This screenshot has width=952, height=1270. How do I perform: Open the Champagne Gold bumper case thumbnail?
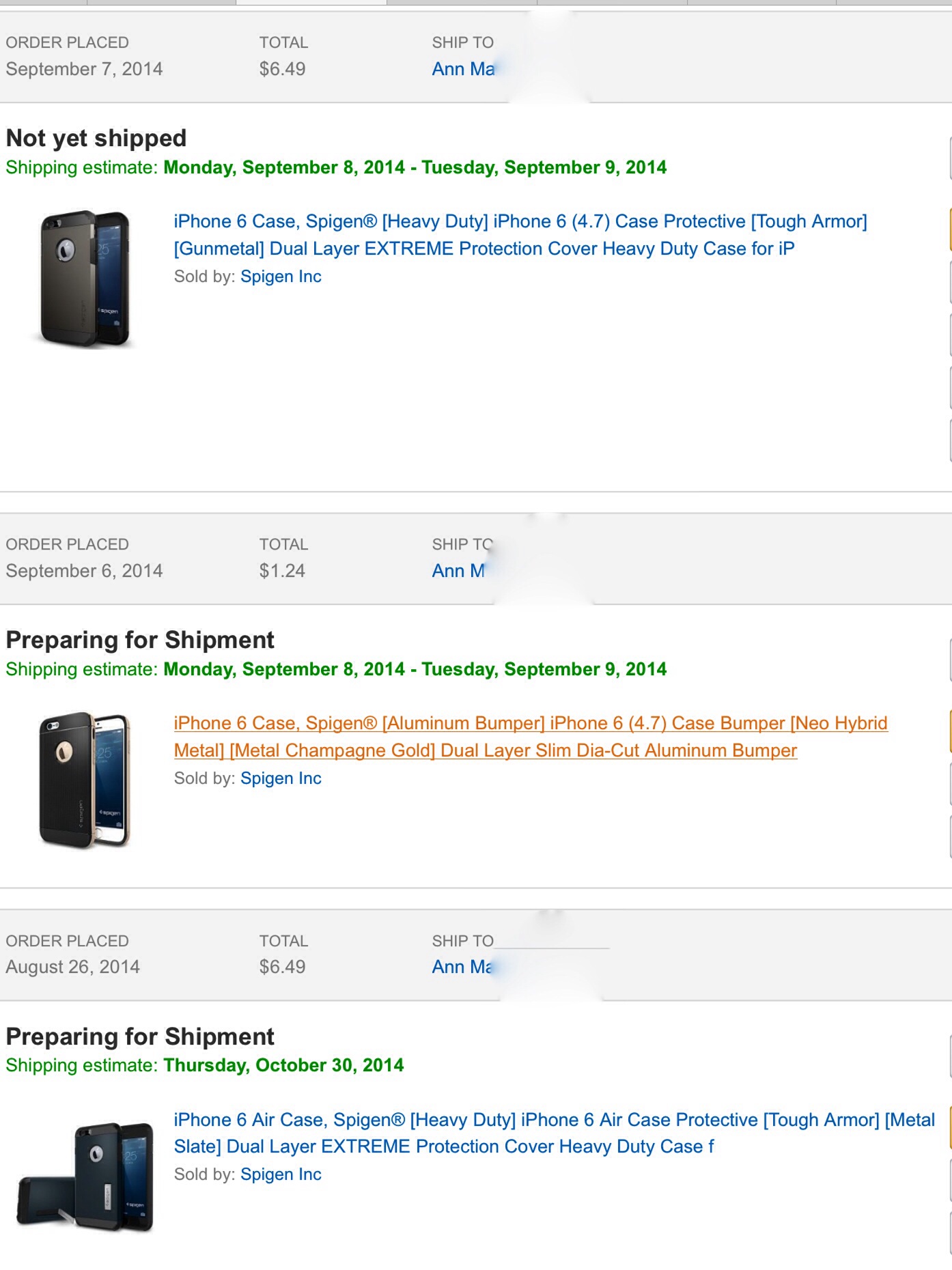(x=84, y=780)
